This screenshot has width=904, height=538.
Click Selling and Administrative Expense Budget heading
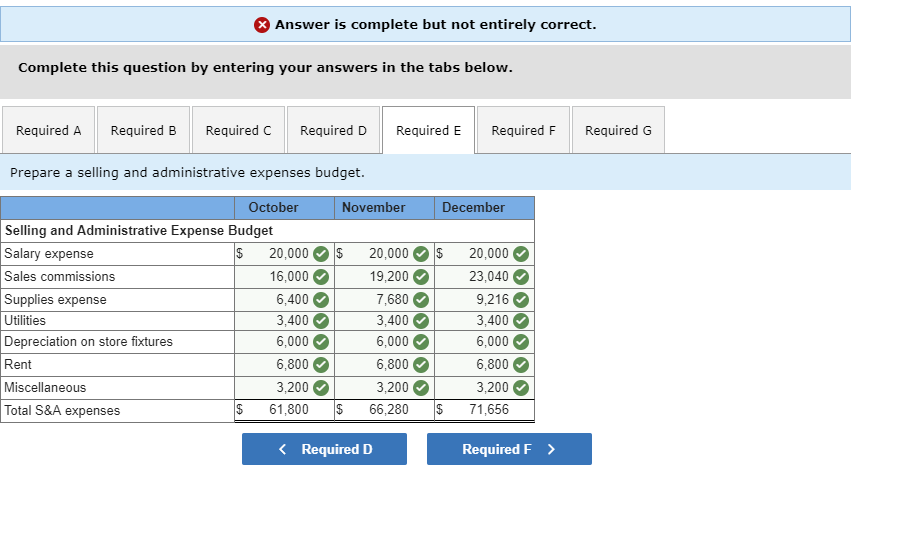139,231
